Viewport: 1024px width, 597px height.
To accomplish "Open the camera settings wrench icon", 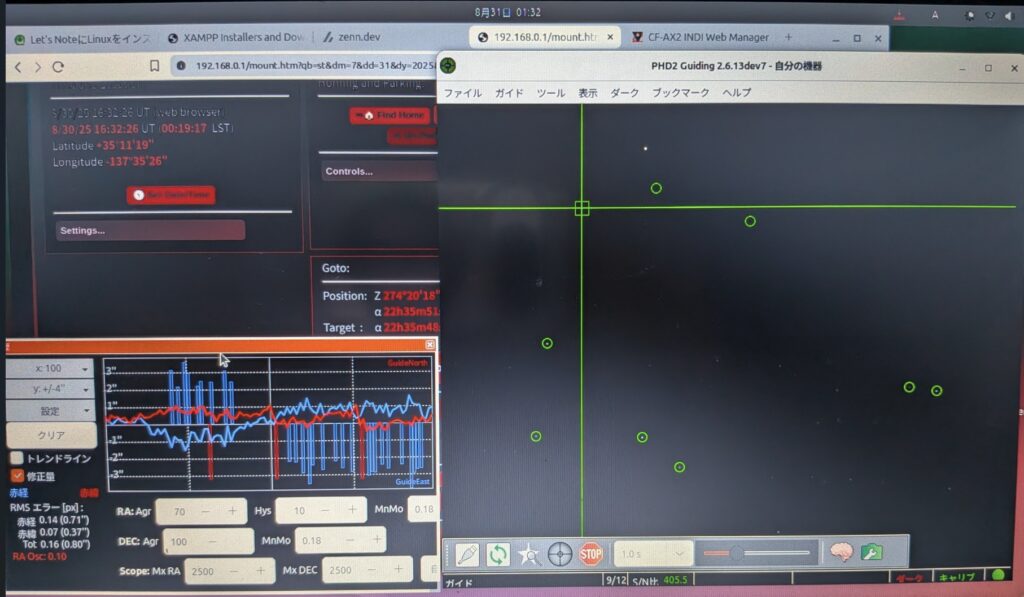I will (871, 552).
